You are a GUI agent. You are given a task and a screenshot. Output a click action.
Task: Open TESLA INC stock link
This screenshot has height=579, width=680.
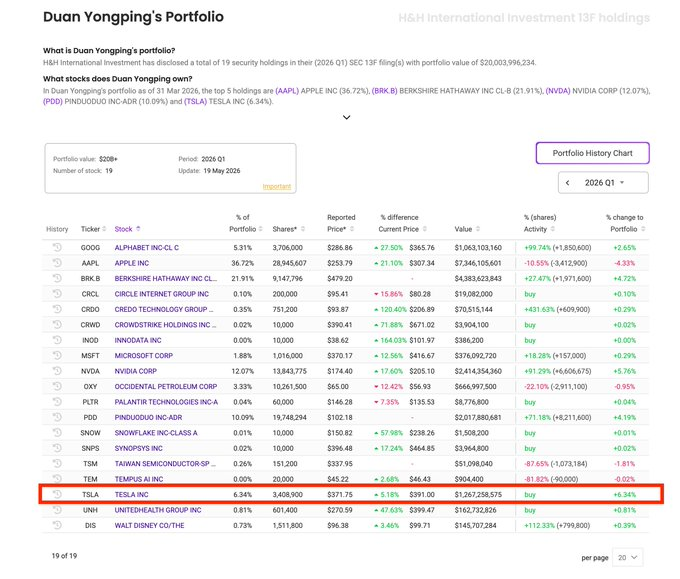(x=131, y=494)
